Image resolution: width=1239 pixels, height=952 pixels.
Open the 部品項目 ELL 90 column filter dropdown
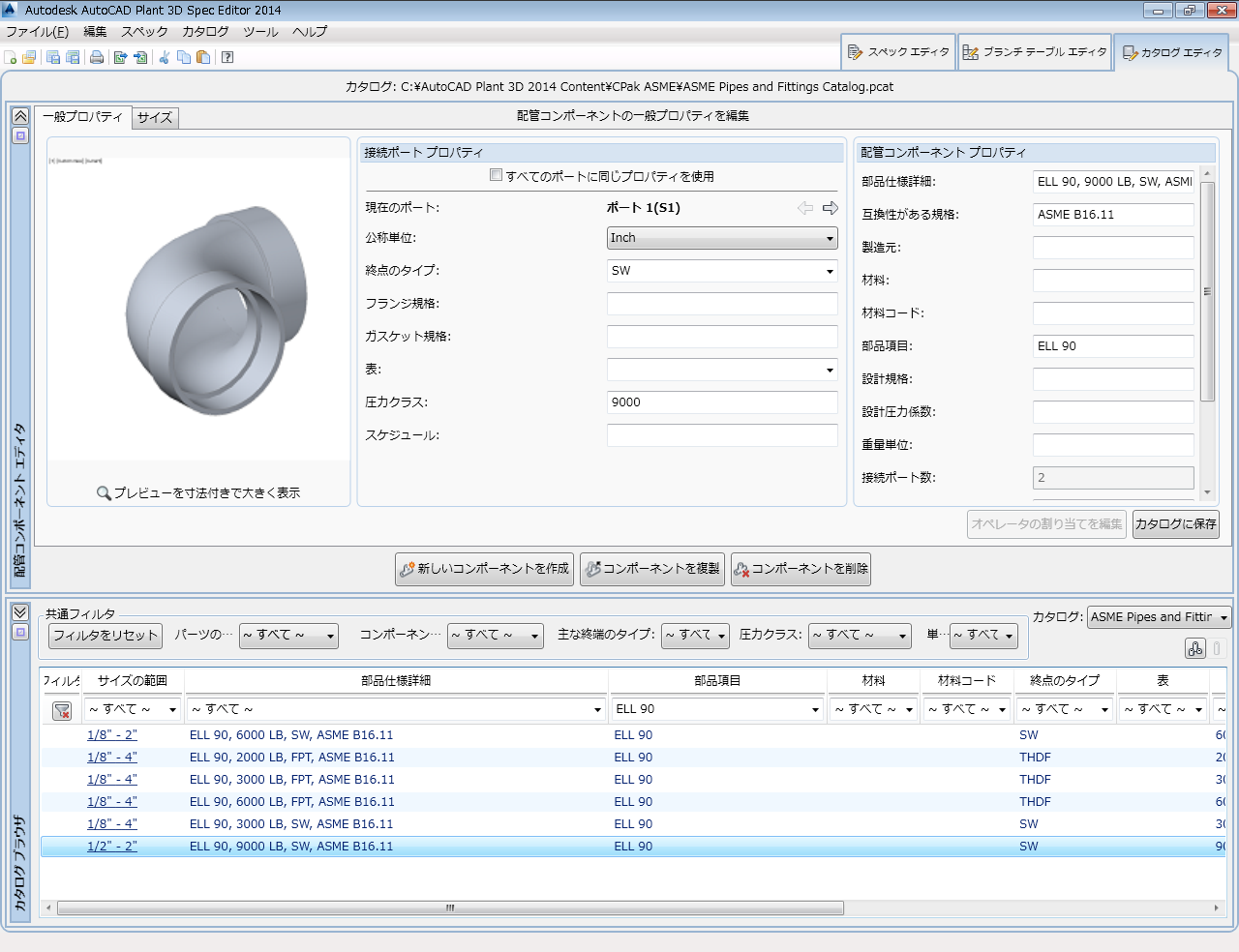click(x=717, y=709)
